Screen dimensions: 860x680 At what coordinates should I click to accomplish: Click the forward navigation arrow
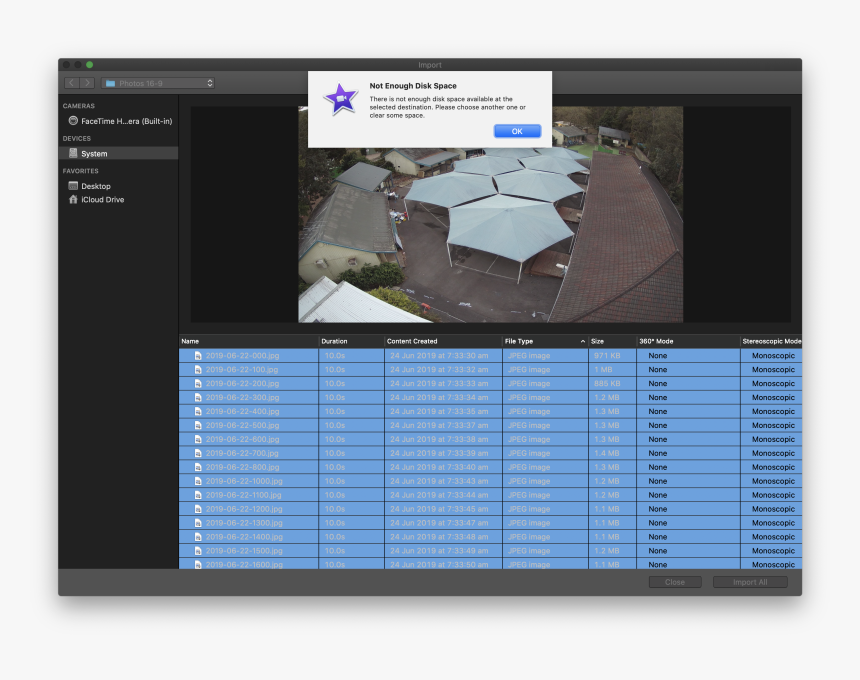tap(88, 83)
